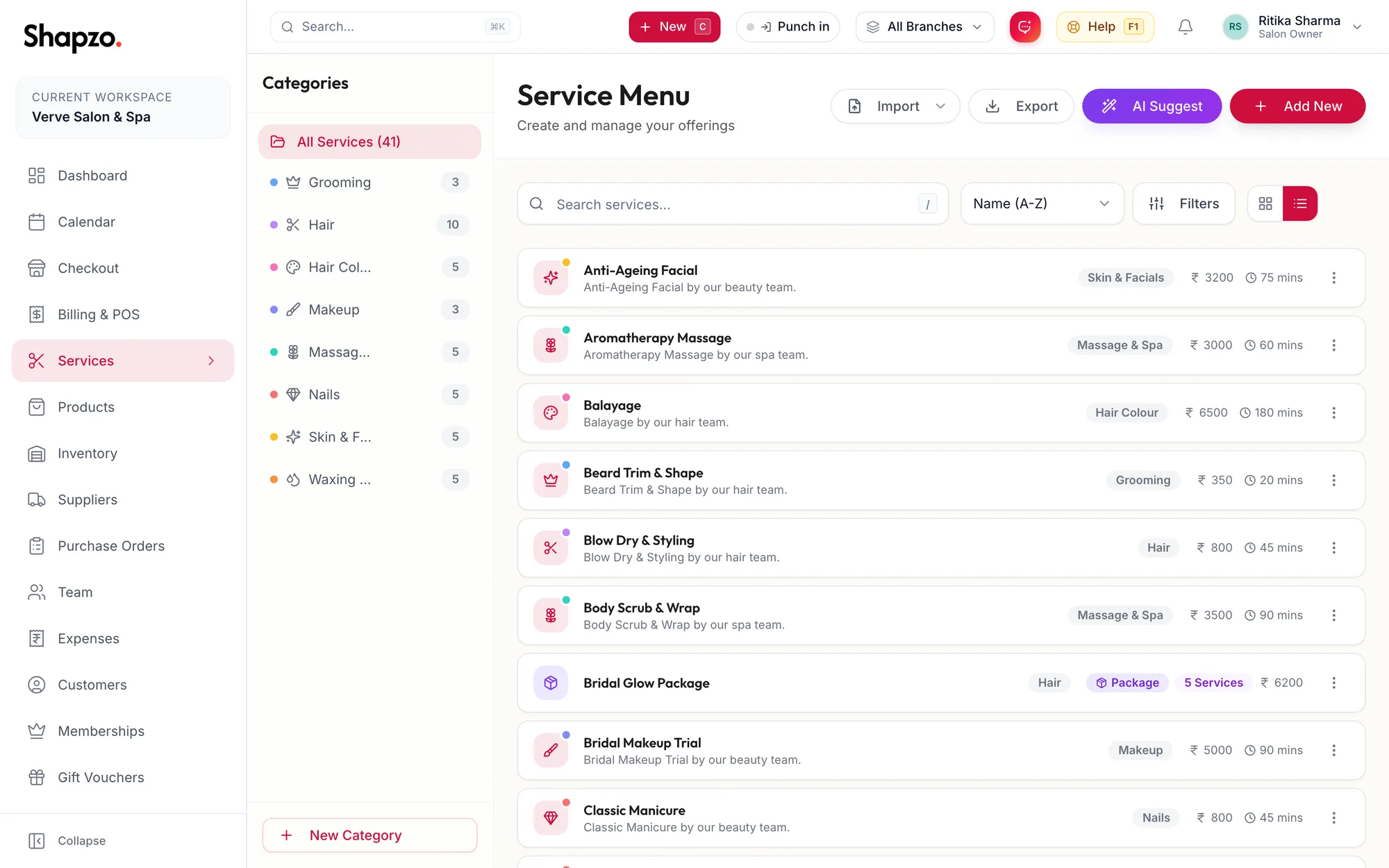Click the AI Suggest button

(1151, 106)
